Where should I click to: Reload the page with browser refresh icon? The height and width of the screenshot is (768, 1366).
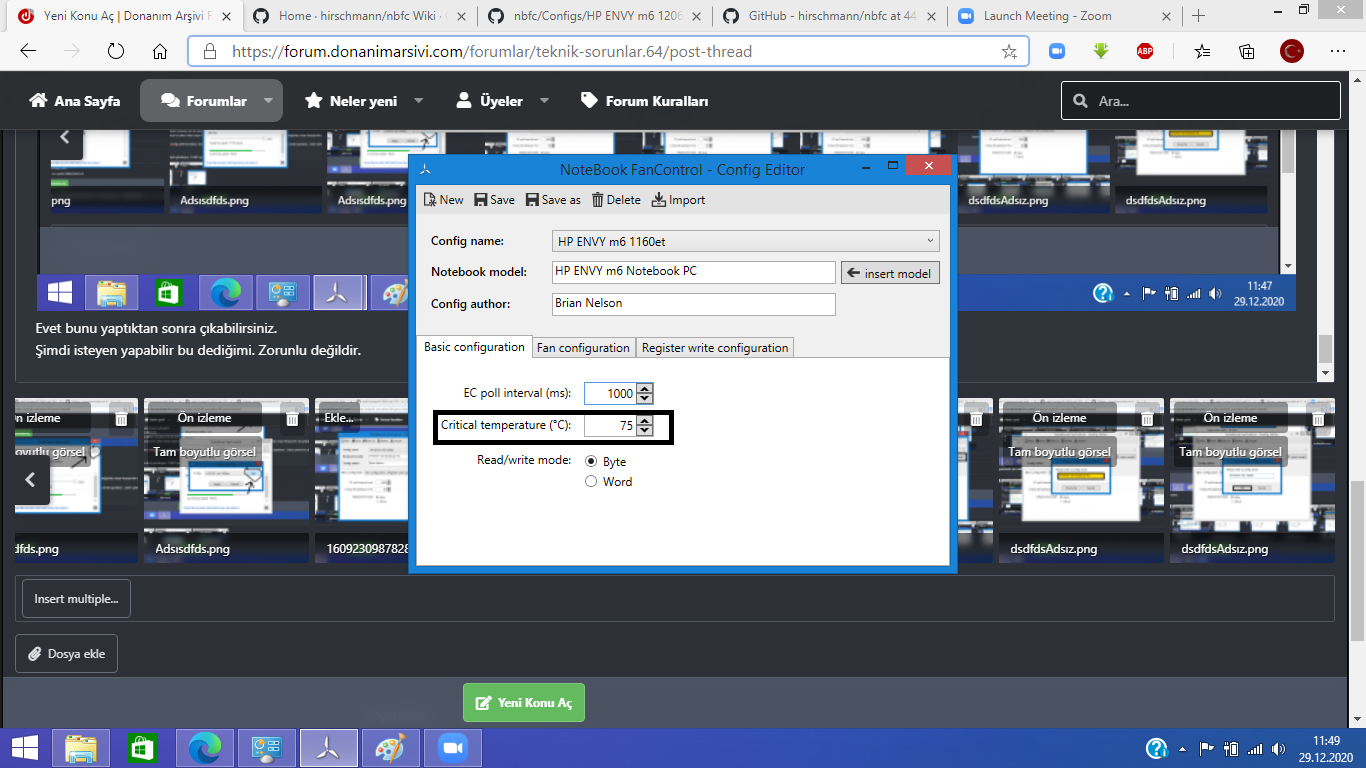115,51
